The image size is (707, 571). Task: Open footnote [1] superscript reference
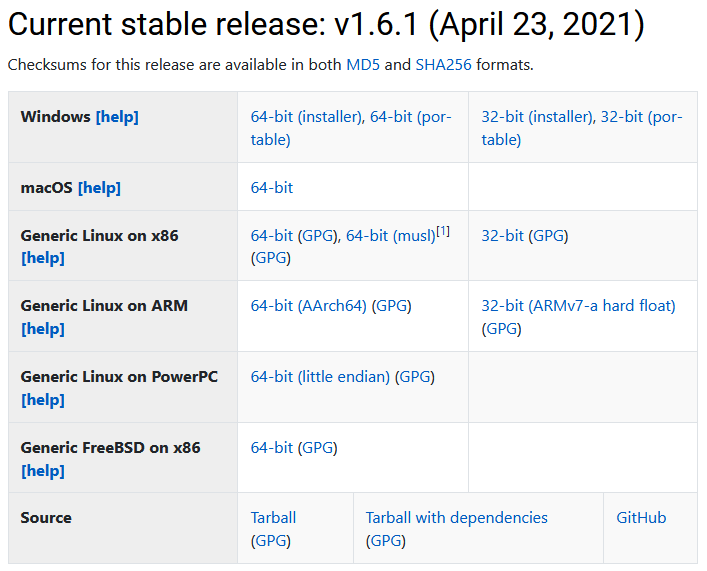pos(443,231)
